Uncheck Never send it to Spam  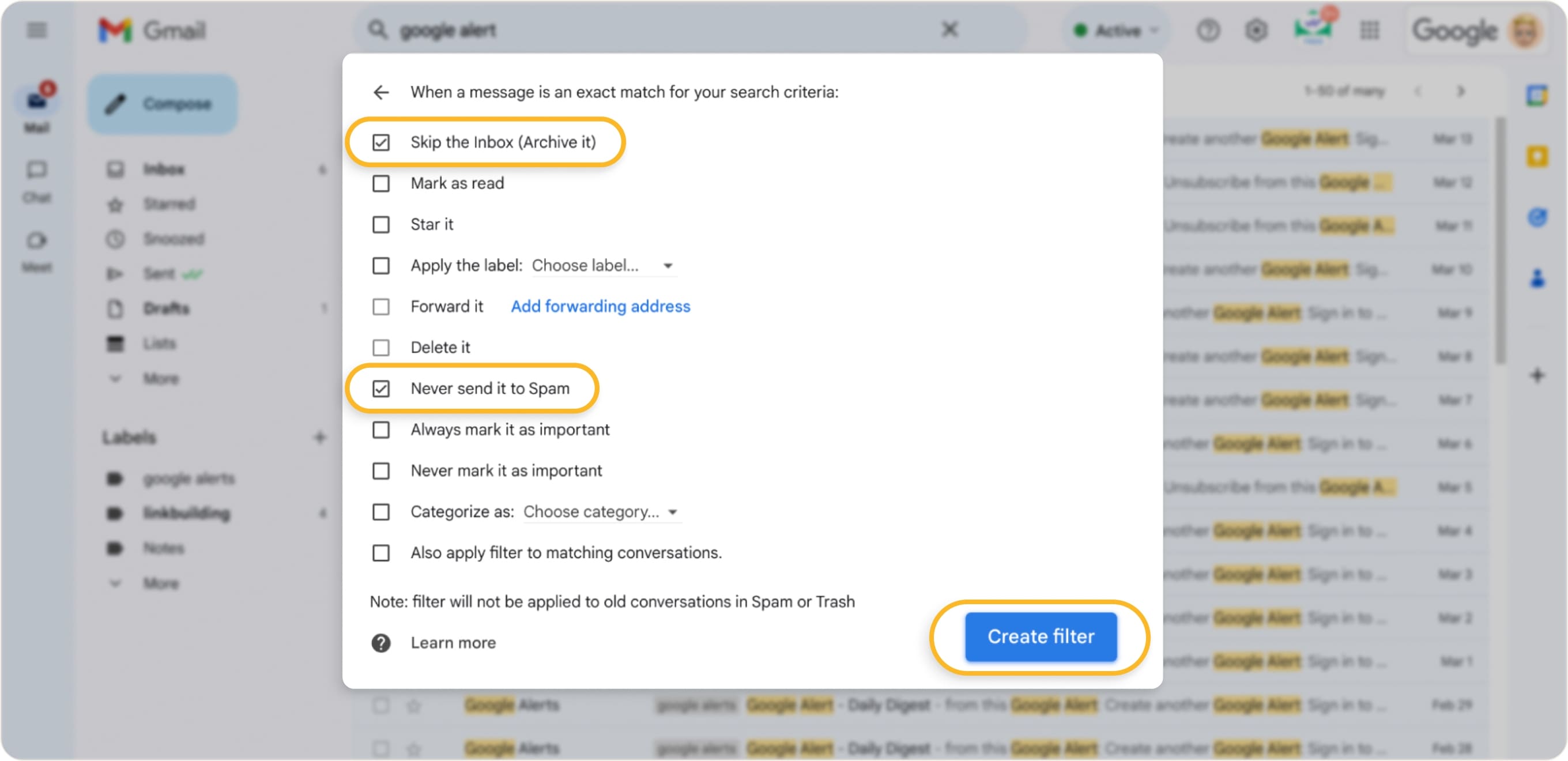(381, 388)
